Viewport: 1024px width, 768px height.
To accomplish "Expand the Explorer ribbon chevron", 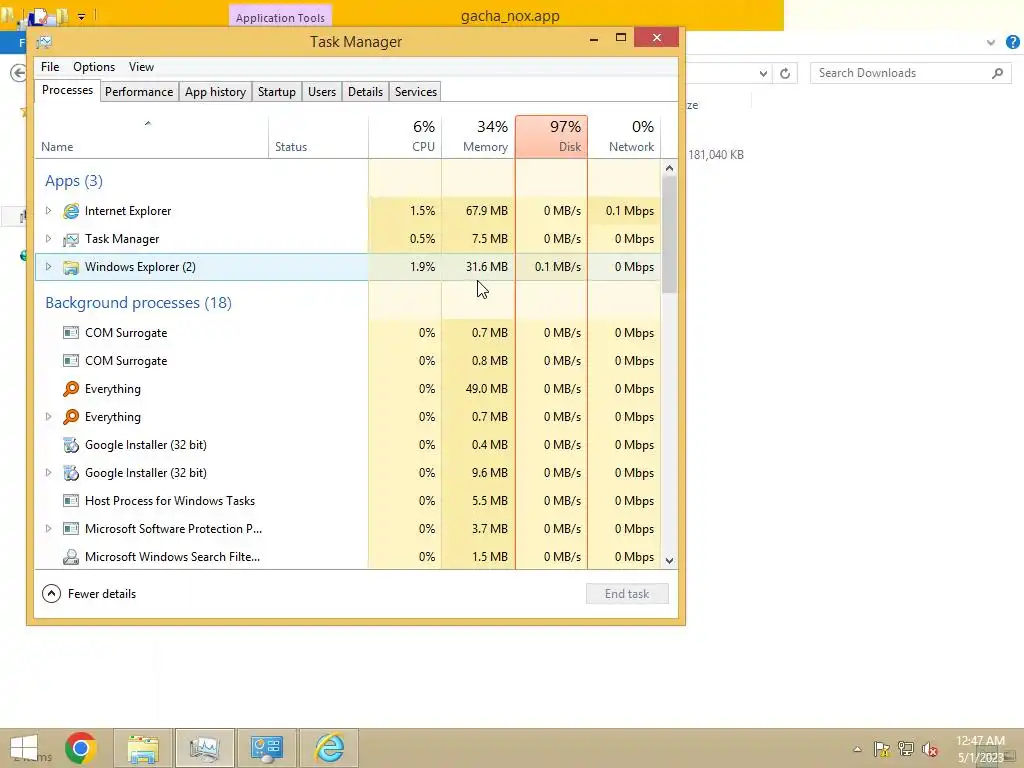I will click(x=991, y=42).
